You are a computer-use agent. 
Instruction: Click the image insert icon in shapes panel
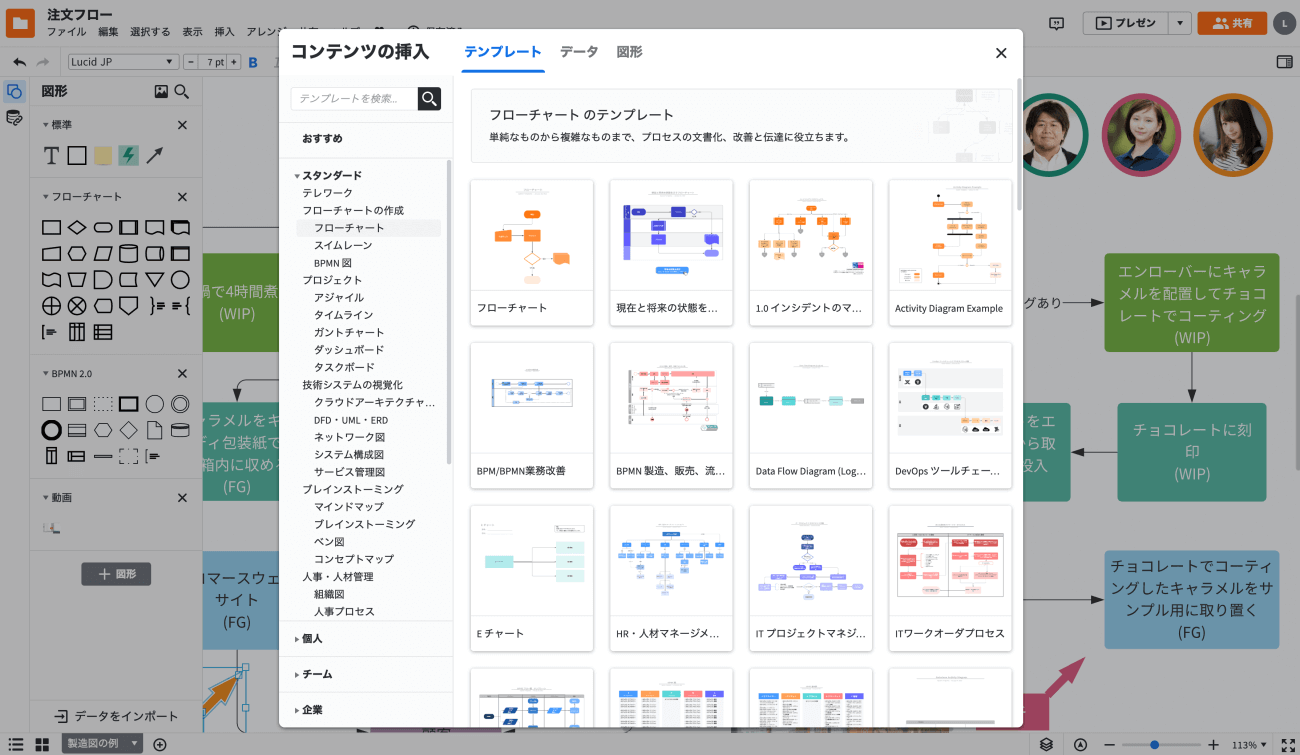(161, 91)
